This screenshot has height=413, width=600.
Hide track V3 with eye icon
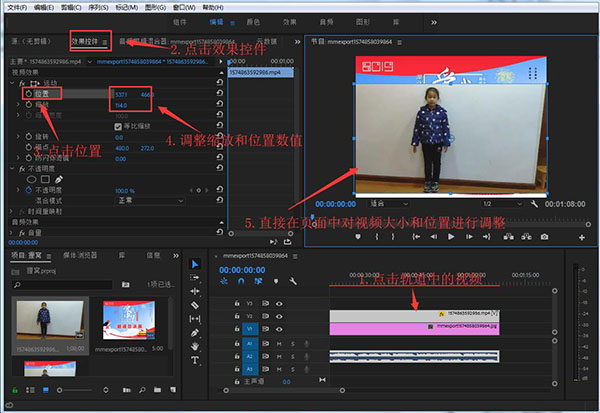279,304
